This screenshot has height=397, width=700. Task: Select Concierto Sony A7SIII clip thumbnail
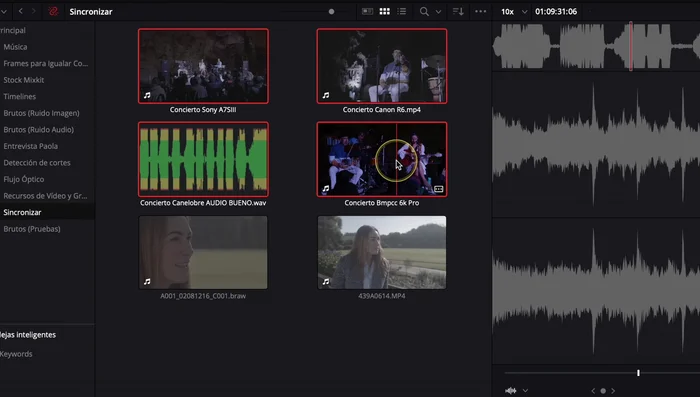(203, 66)
